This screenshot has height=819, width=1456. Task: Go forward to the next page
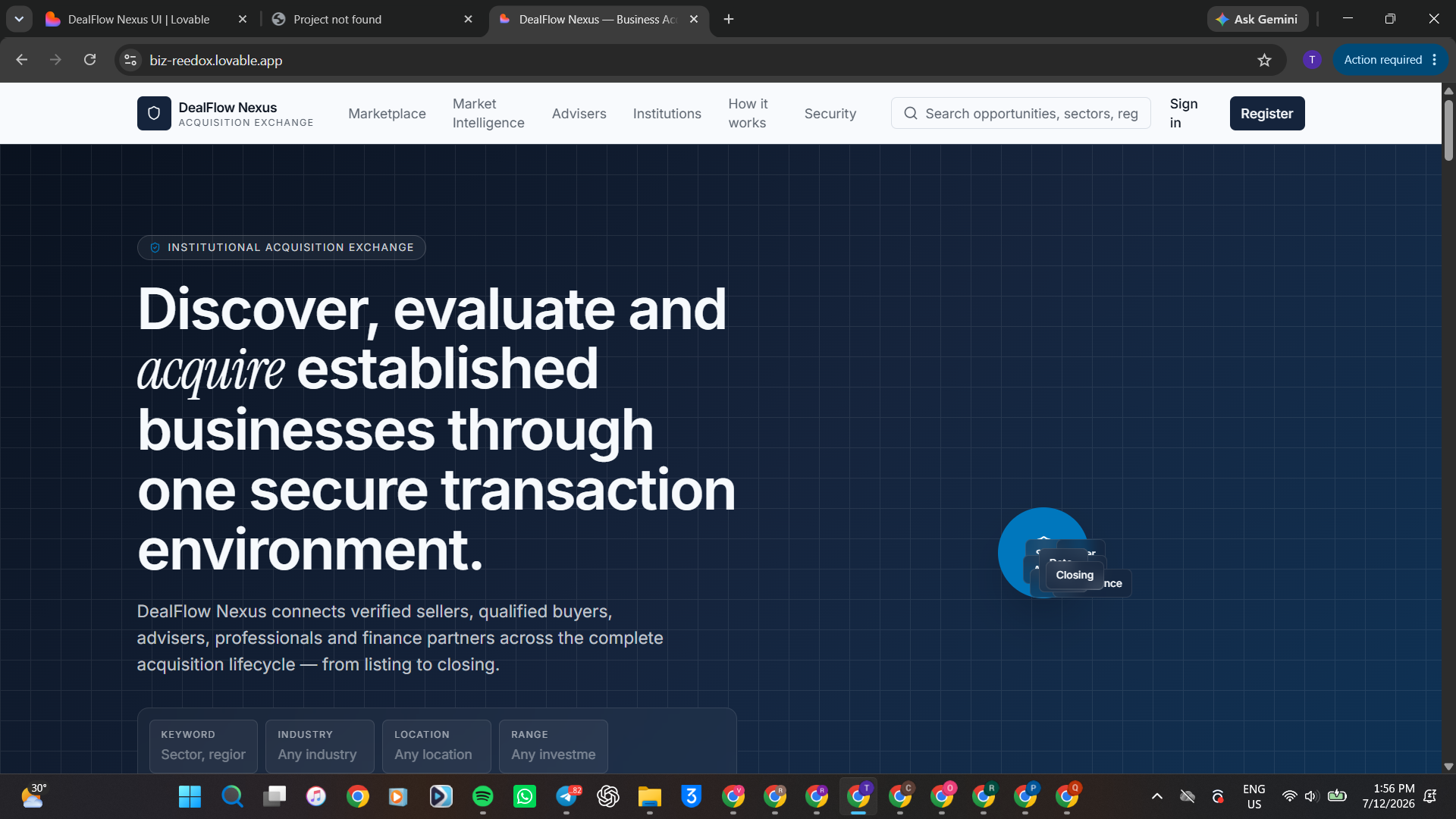point(55,60)
